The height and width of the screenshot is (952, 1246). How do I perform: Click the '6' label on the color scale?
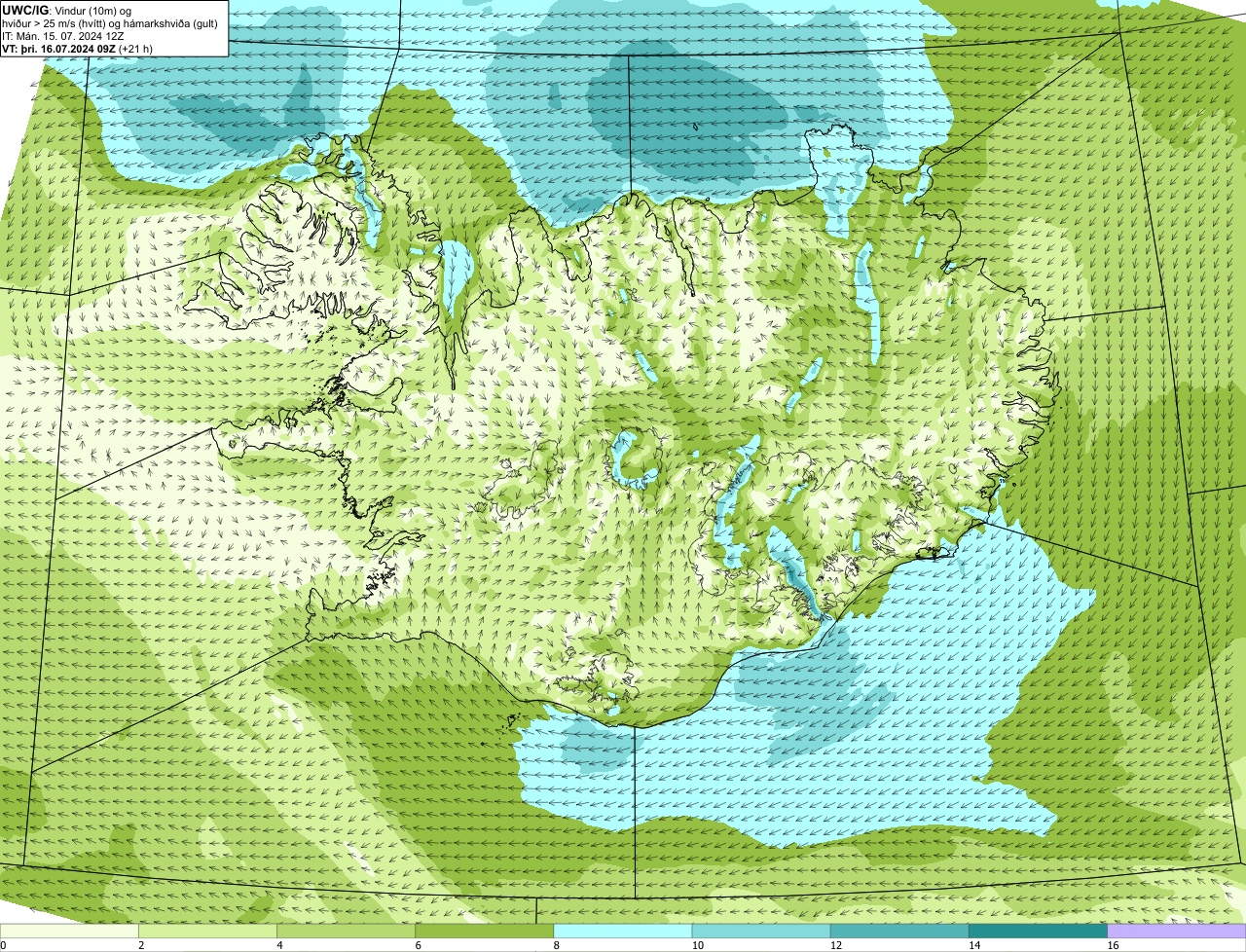point(418,945)
